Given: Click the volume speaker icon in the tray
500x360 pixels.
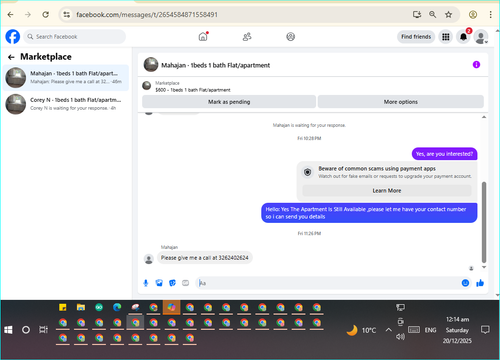Looking at the screenshot, I should coord(400,337).
